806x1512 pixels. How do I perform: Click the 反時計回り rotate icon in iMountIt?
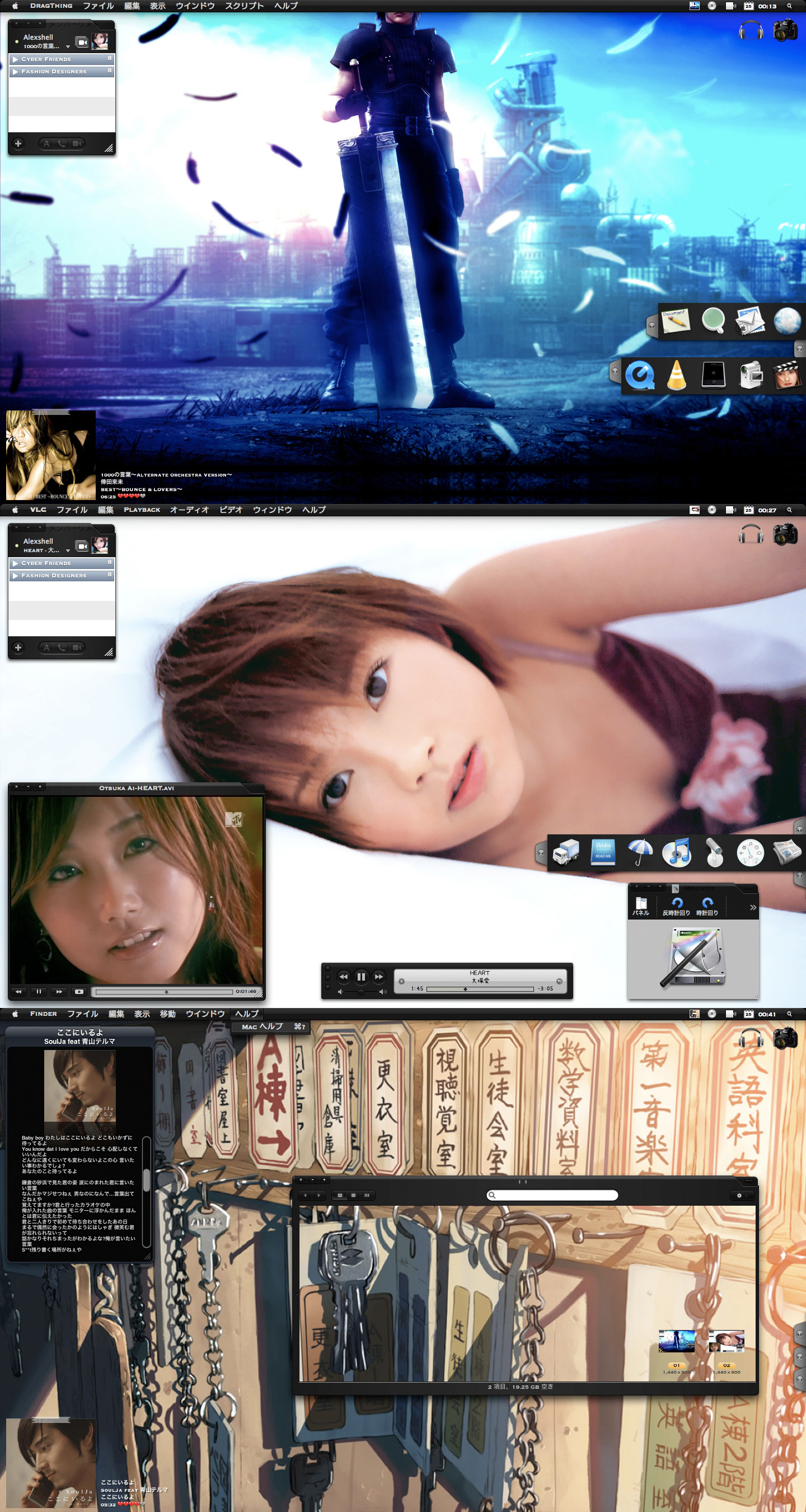[x=676, y=906]
